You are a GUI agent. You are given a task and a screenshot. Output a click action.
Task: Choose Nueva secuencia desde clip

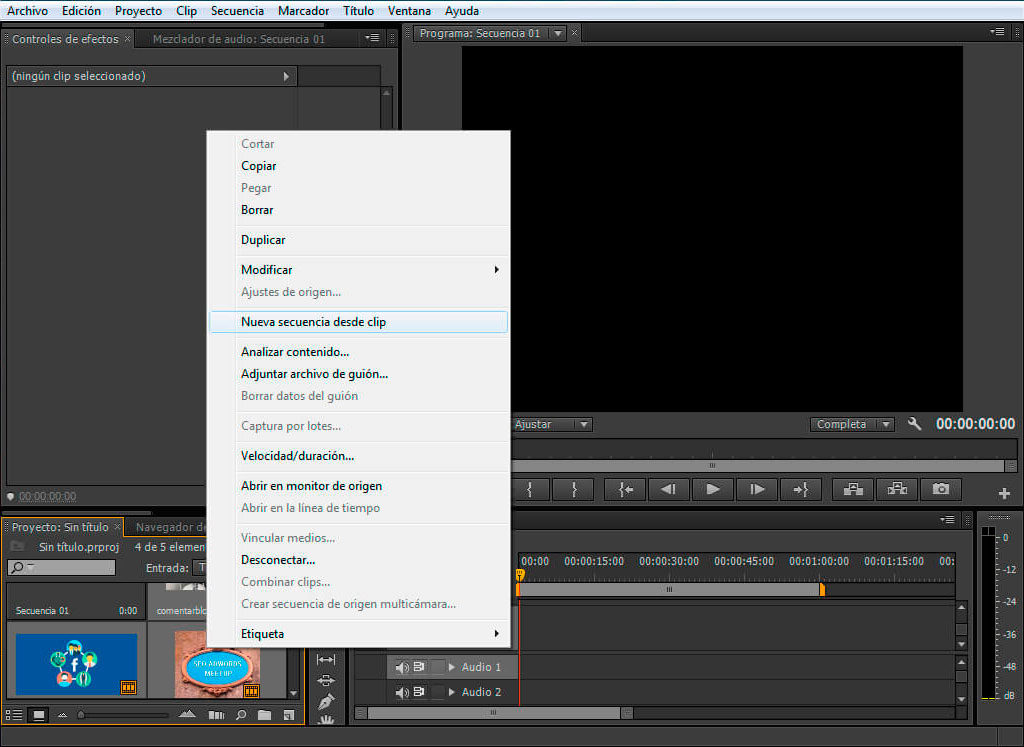(359, 322)
